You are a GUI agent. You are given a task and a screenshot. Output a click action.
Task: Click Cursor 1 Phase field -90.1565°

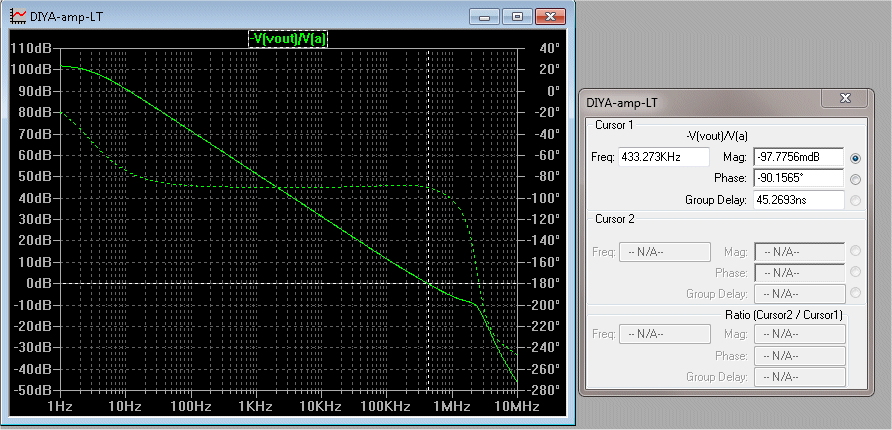tap(799, 178)
